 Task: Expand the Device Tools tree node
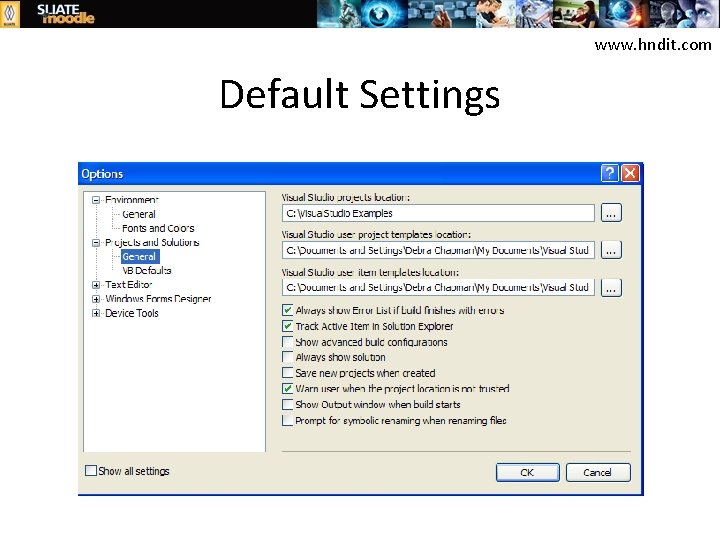click(x=96, y=313)
